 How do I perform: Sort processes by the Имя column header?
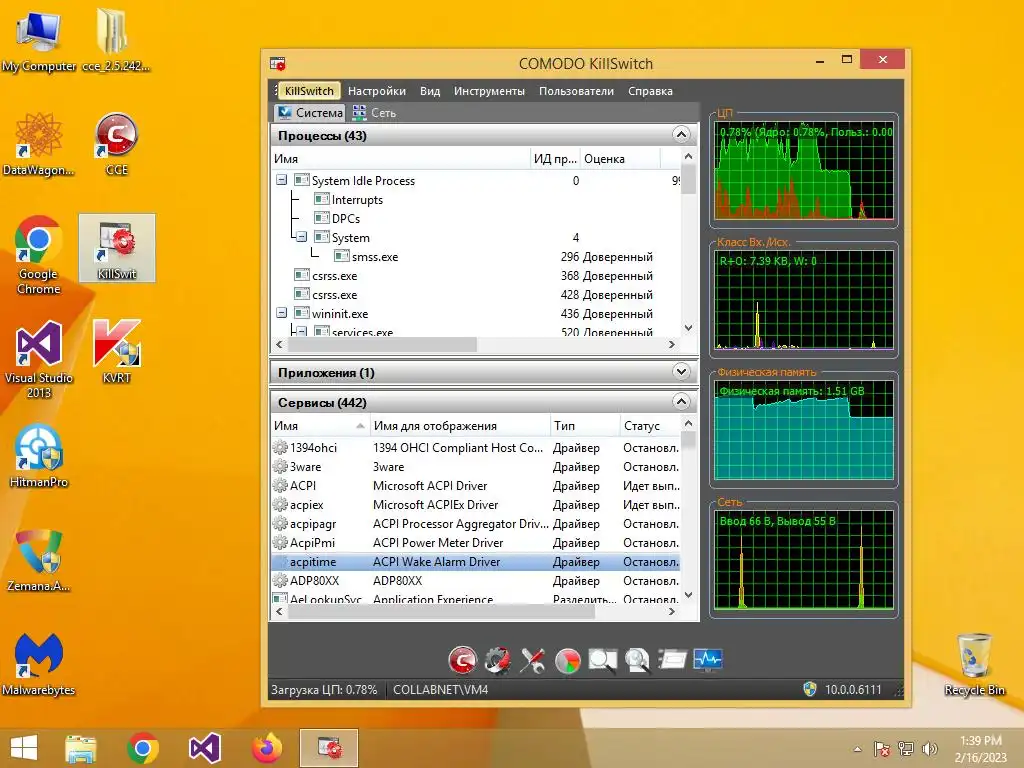coord(400,159)
